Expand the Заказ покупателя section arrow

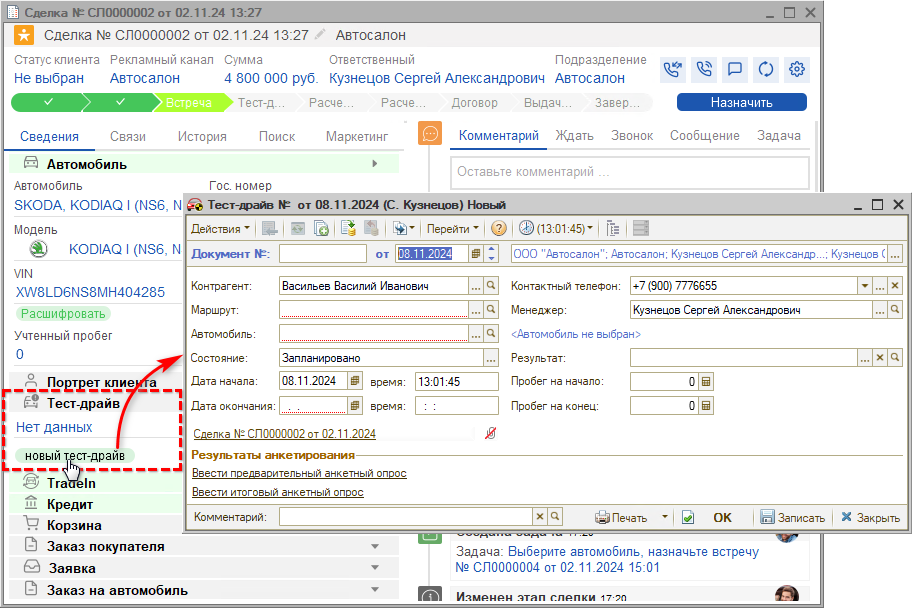point(375,546)
